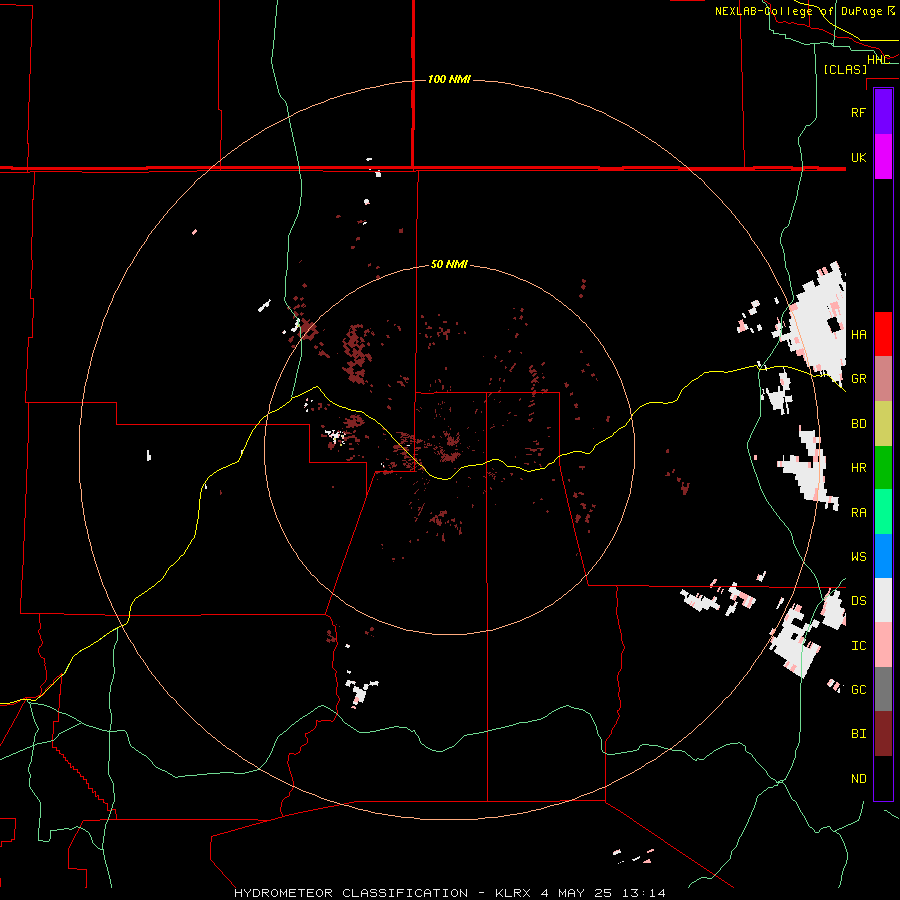The height and width of the screenshot is (900, 900).
Task: Click the brown BI legend color swatch
Action: tap(883, 734)
